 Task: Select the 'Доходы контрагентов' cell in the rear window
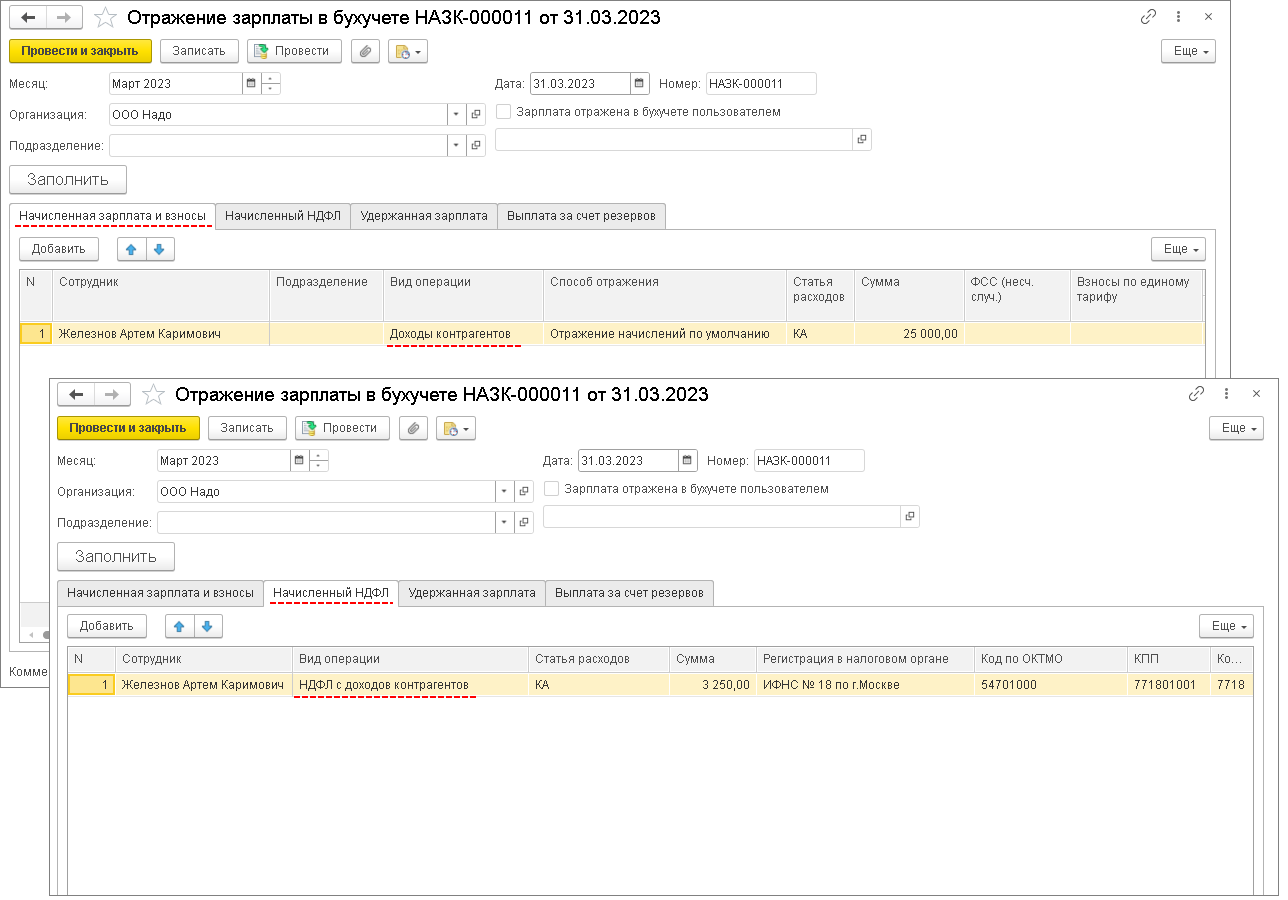462,334
